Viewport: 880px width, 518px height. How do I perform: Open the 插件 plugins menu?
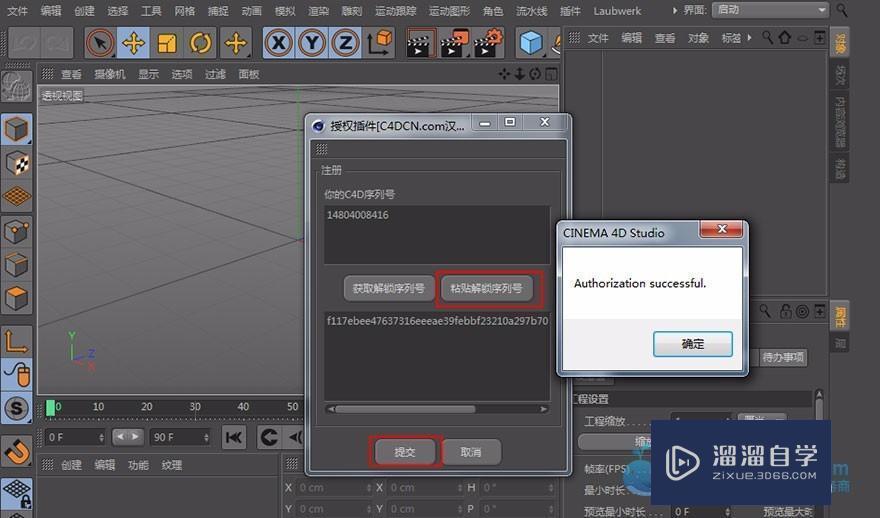(570, 11)
